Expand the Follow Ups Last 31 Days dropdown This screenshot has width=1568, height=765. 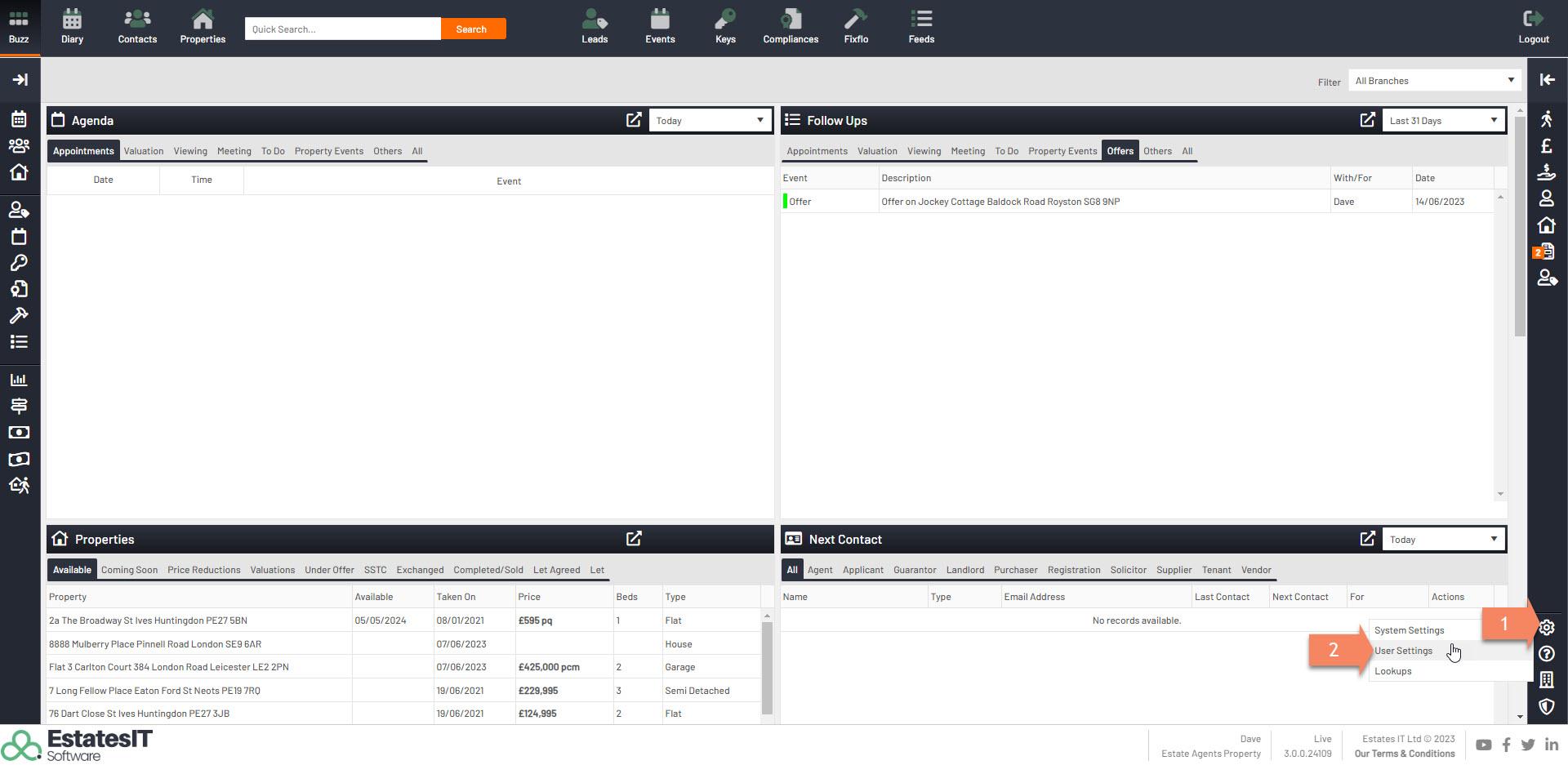coord(1443,121)
